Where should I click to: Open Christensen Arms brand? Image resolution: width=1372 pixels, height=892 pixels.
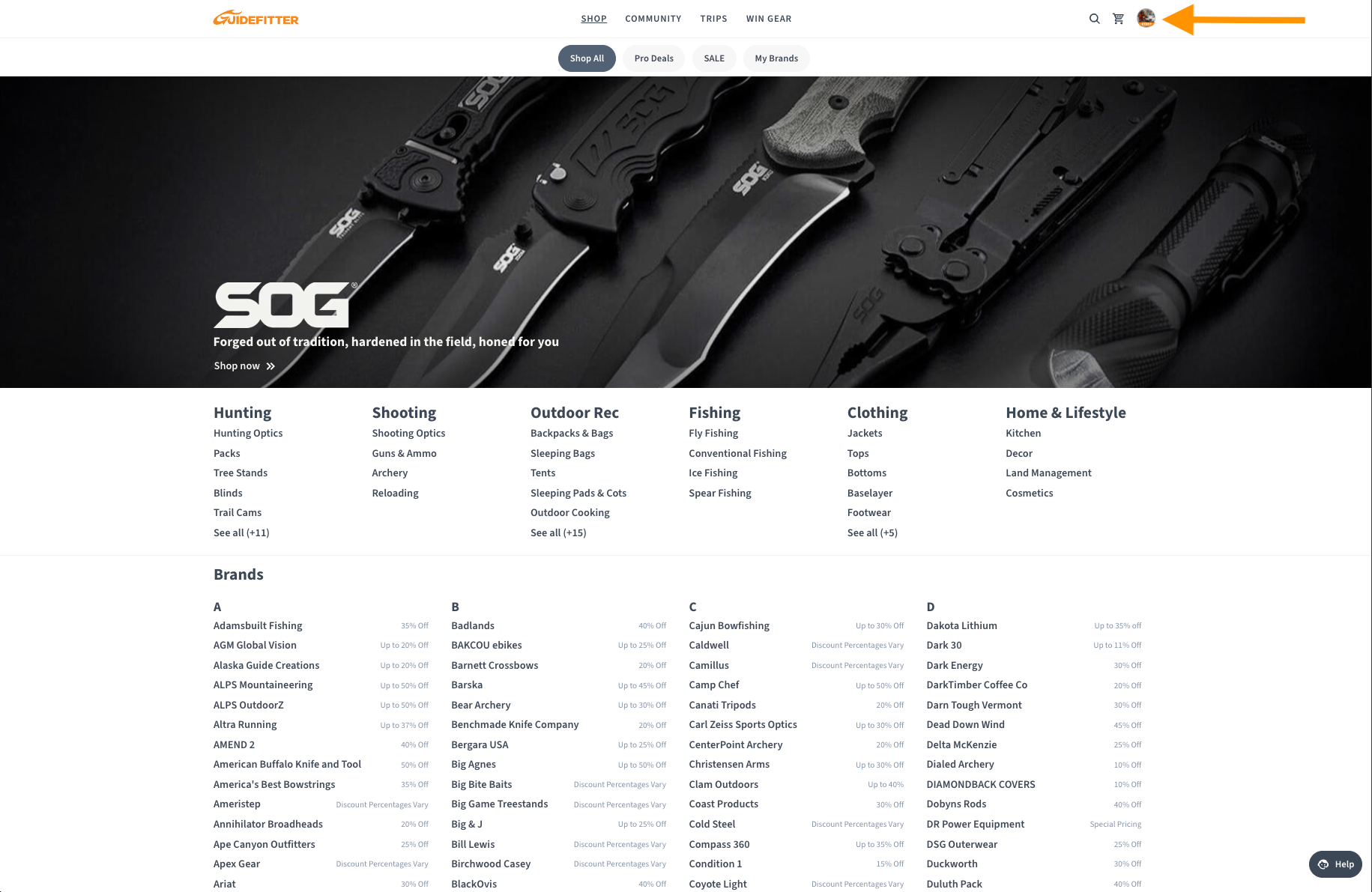click(x=729, y=765)
